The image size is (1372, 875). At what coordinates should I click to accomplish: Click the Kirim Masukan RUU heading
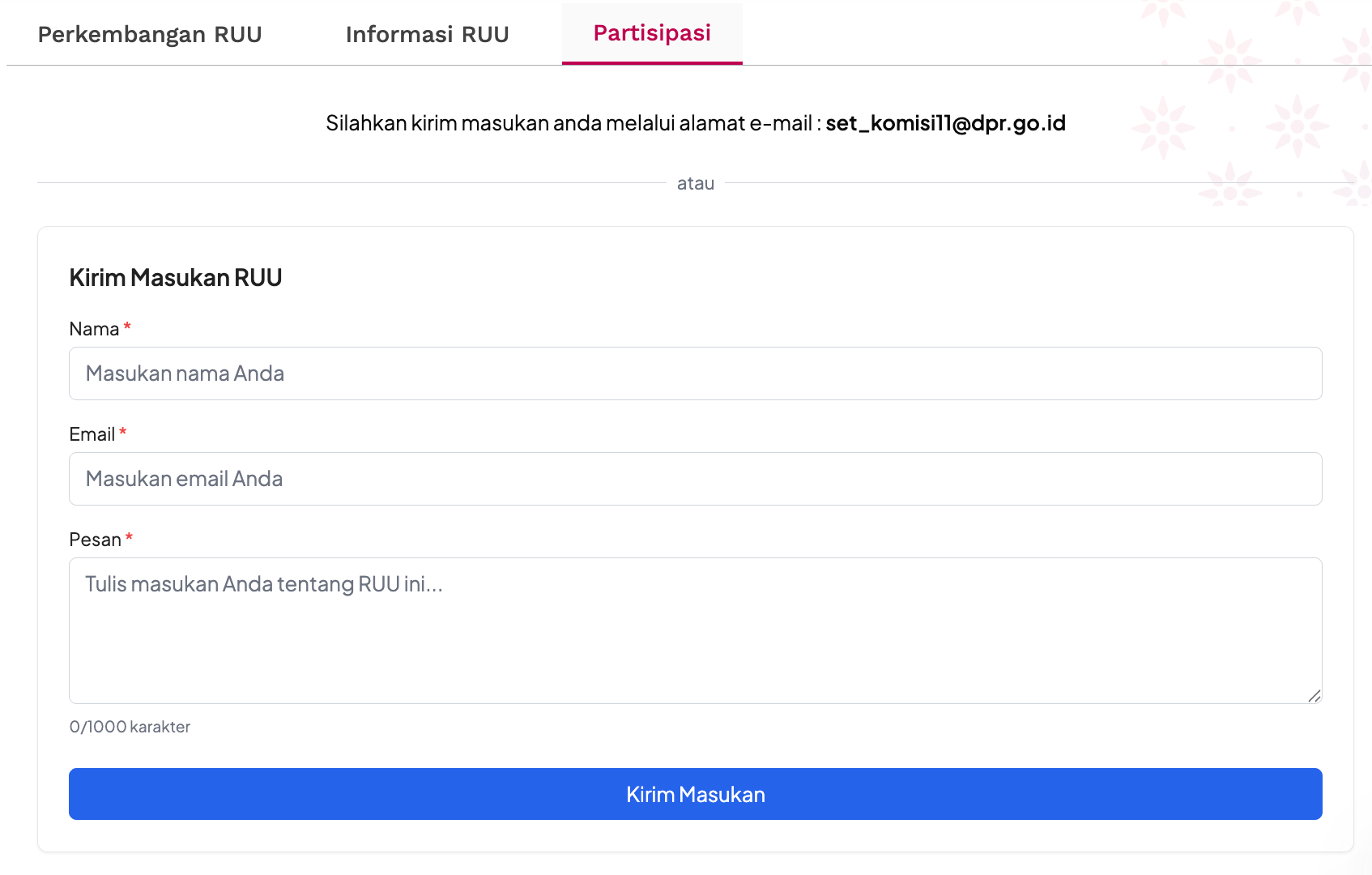point(176,278)
